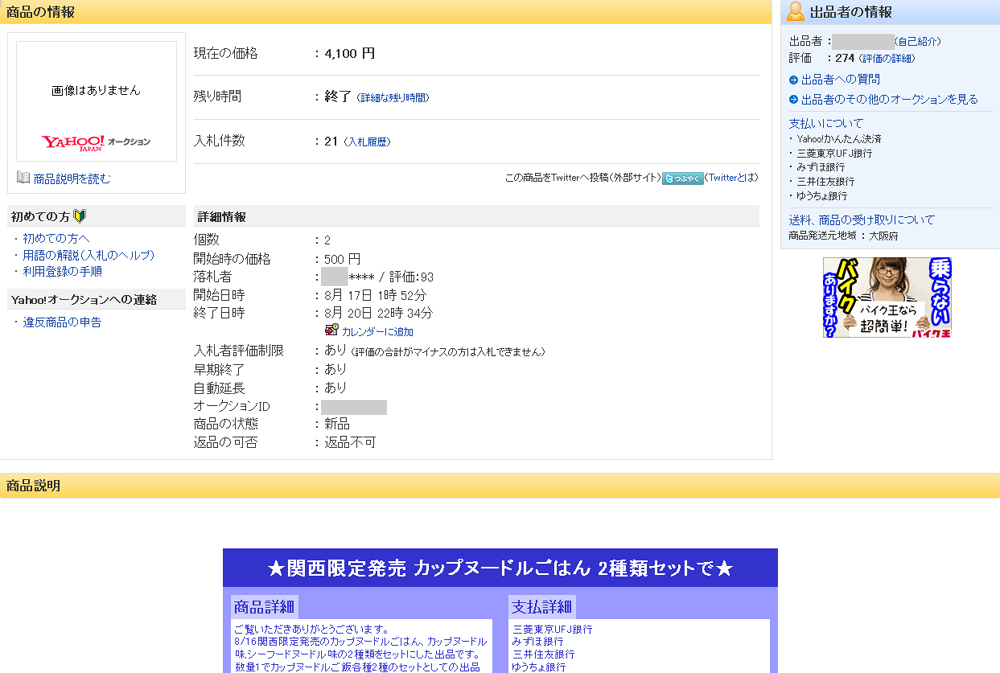Click 商品発送元地域 大阪府 text

pos(843,235)
